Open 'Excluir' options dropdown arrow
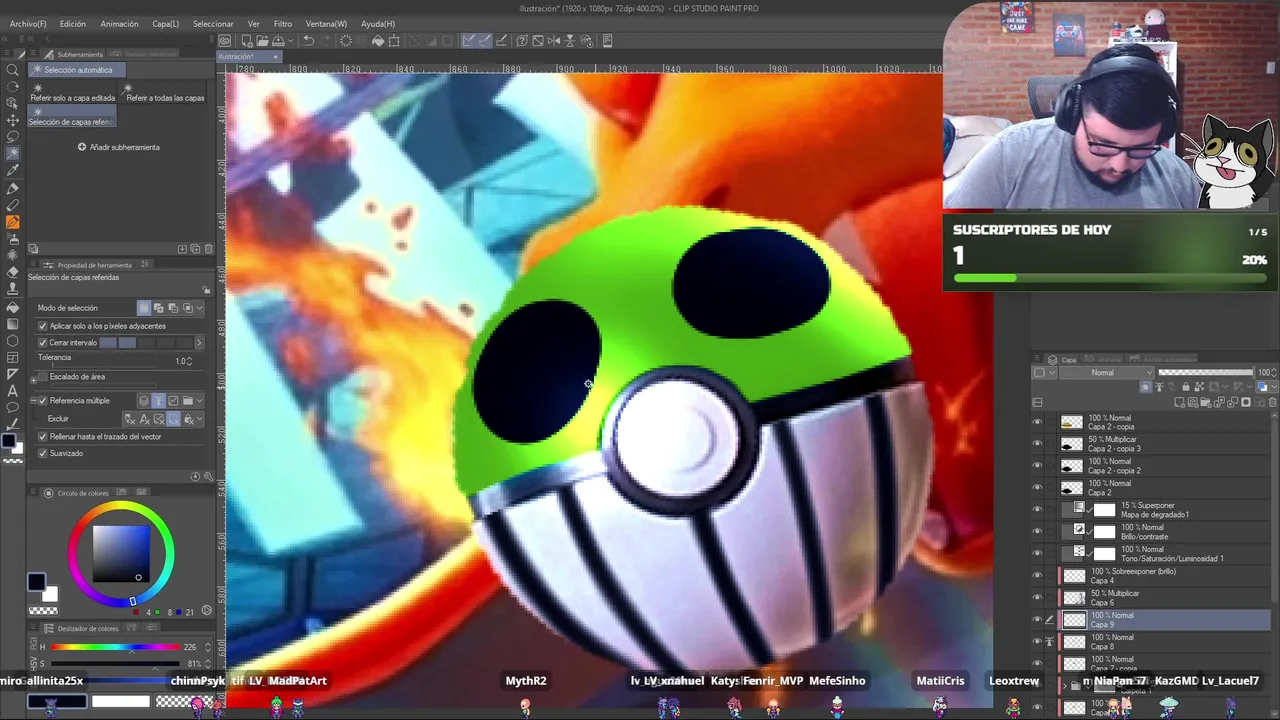 [x=200, y=419]
